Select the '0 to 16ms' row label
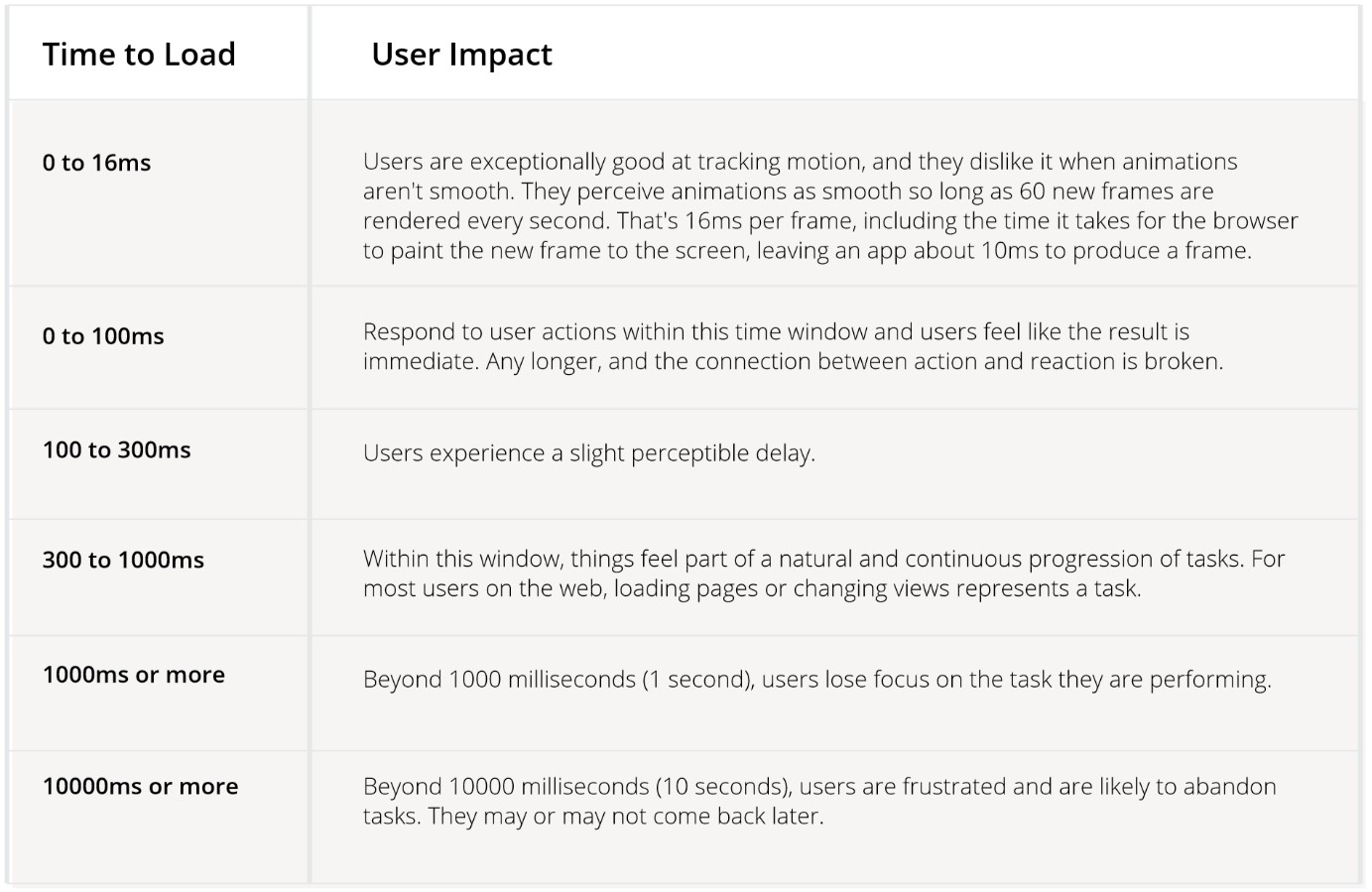The height and width of the screenshot is (892, 1372). [x=96, y=163]
